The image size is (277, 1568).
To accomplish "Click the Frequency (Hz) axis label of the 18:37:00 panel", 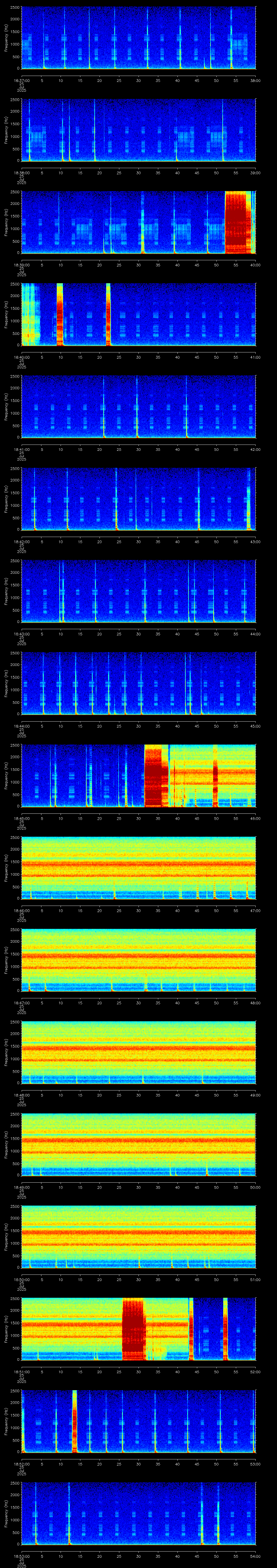I will tap(6, 38).
